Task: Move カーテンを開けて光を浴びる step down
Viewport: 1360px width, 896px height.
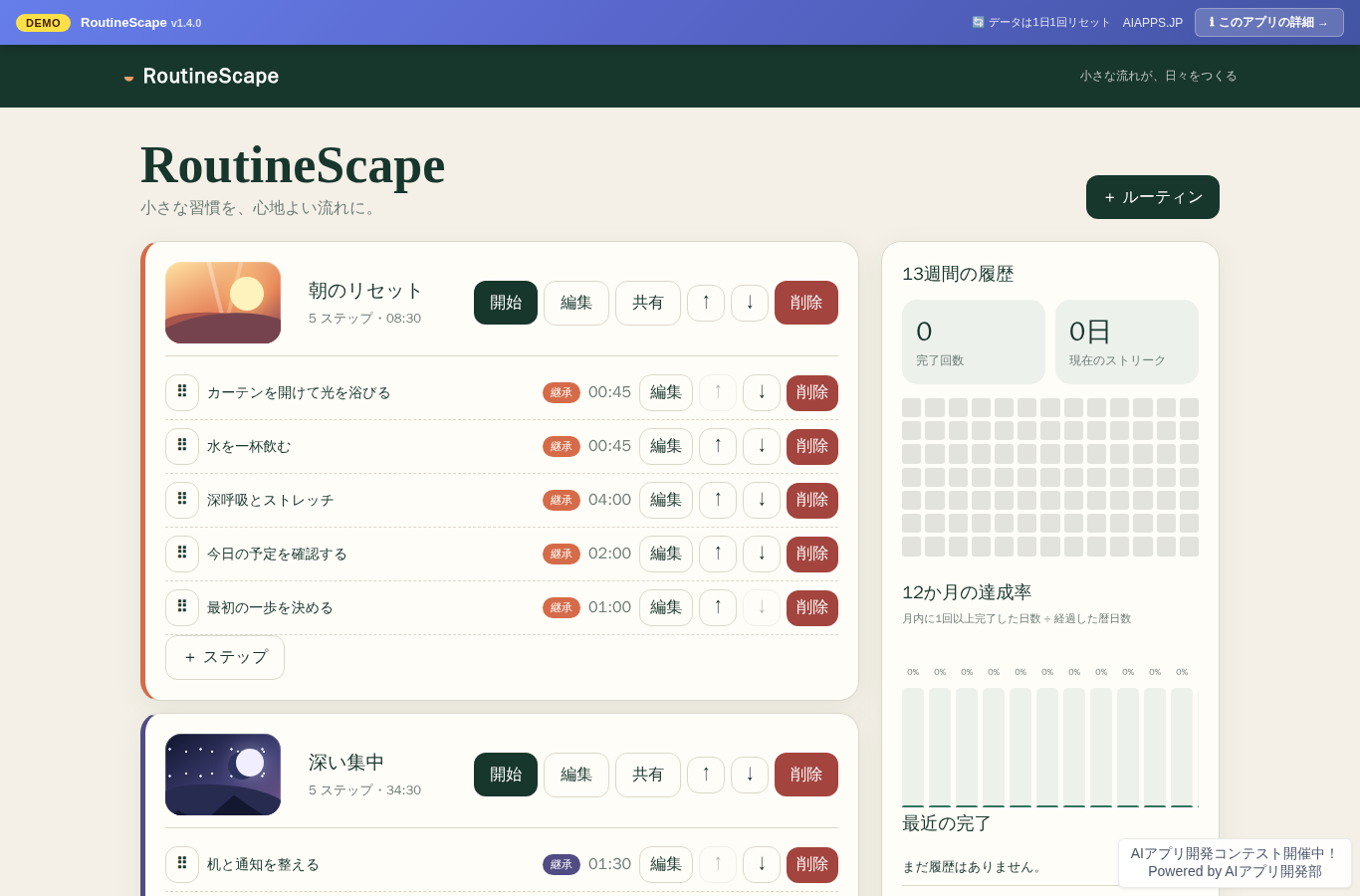Action: 762,392
